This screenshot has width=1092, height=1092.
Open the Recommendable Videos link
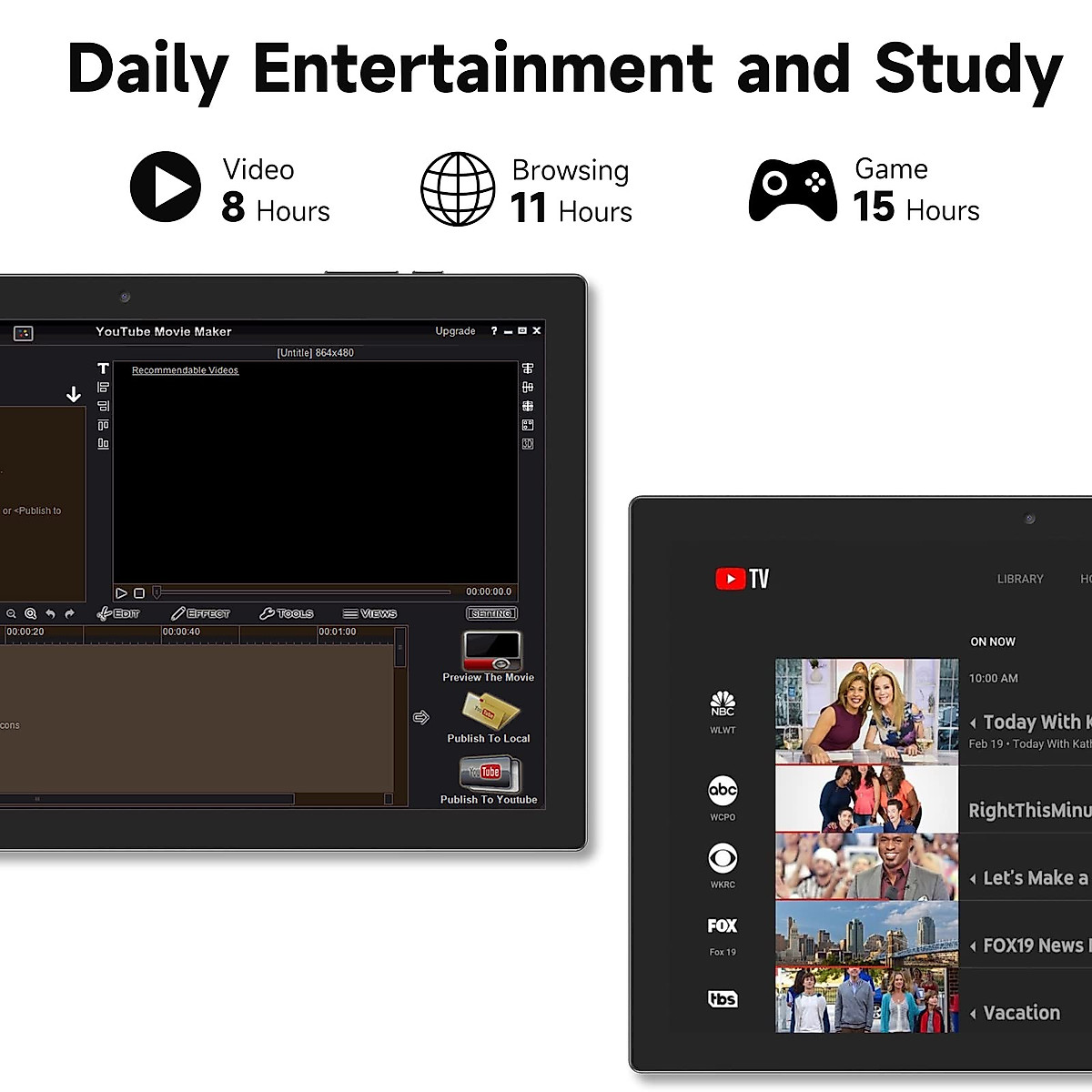185,370
